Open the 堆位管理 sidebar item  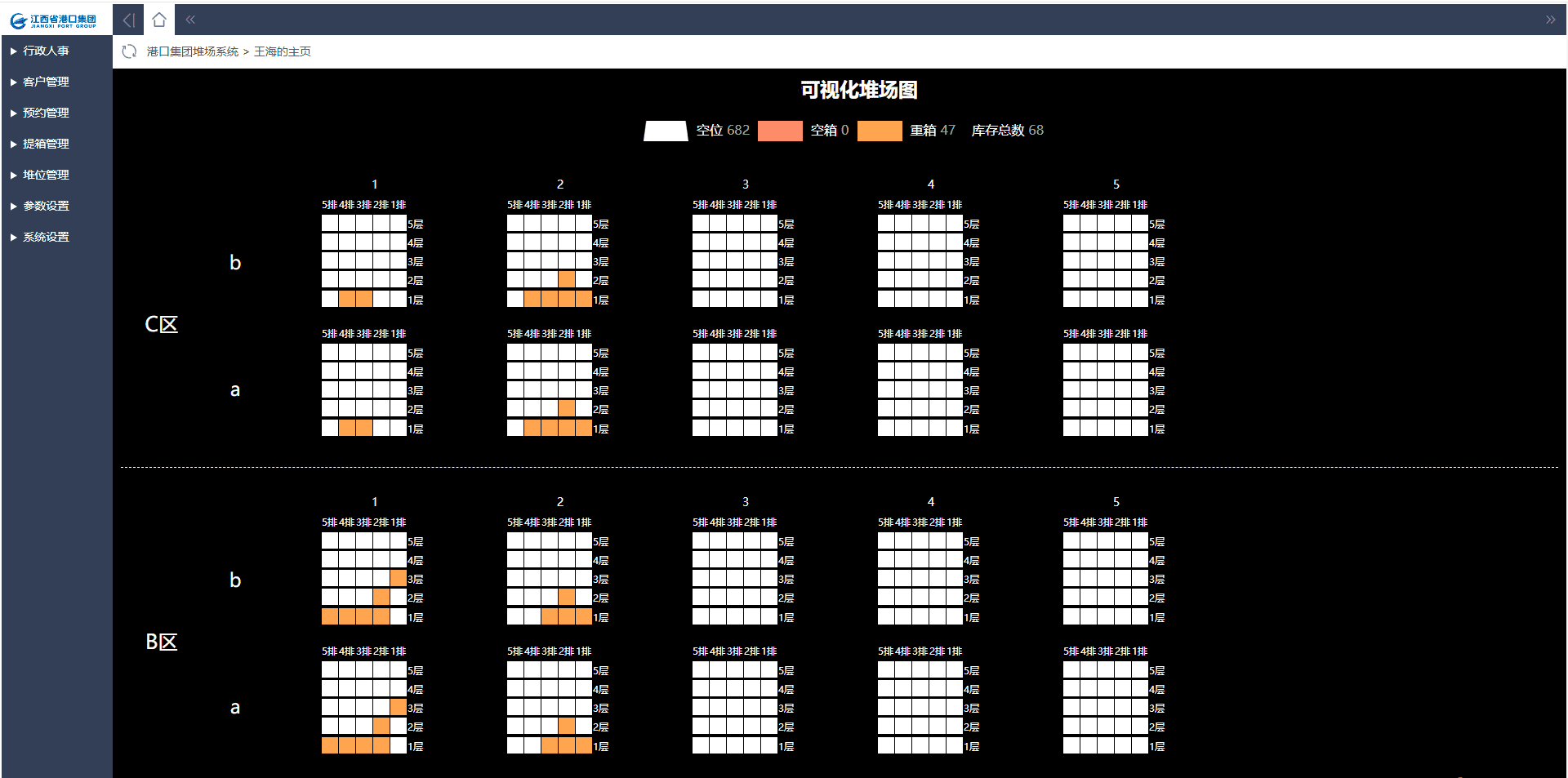pos(46,175)
